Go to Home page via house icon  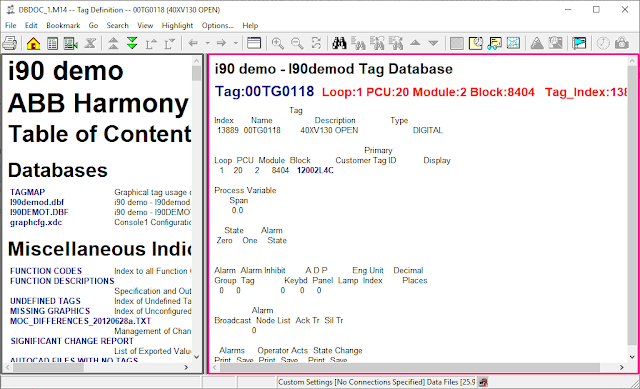33,43
